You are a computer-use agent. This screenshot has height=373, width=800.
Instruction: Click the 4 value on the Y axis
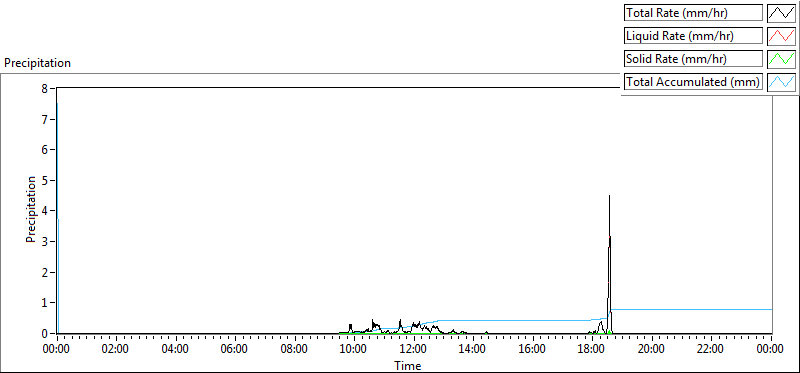pyautogui.click(x=44, y=211)
